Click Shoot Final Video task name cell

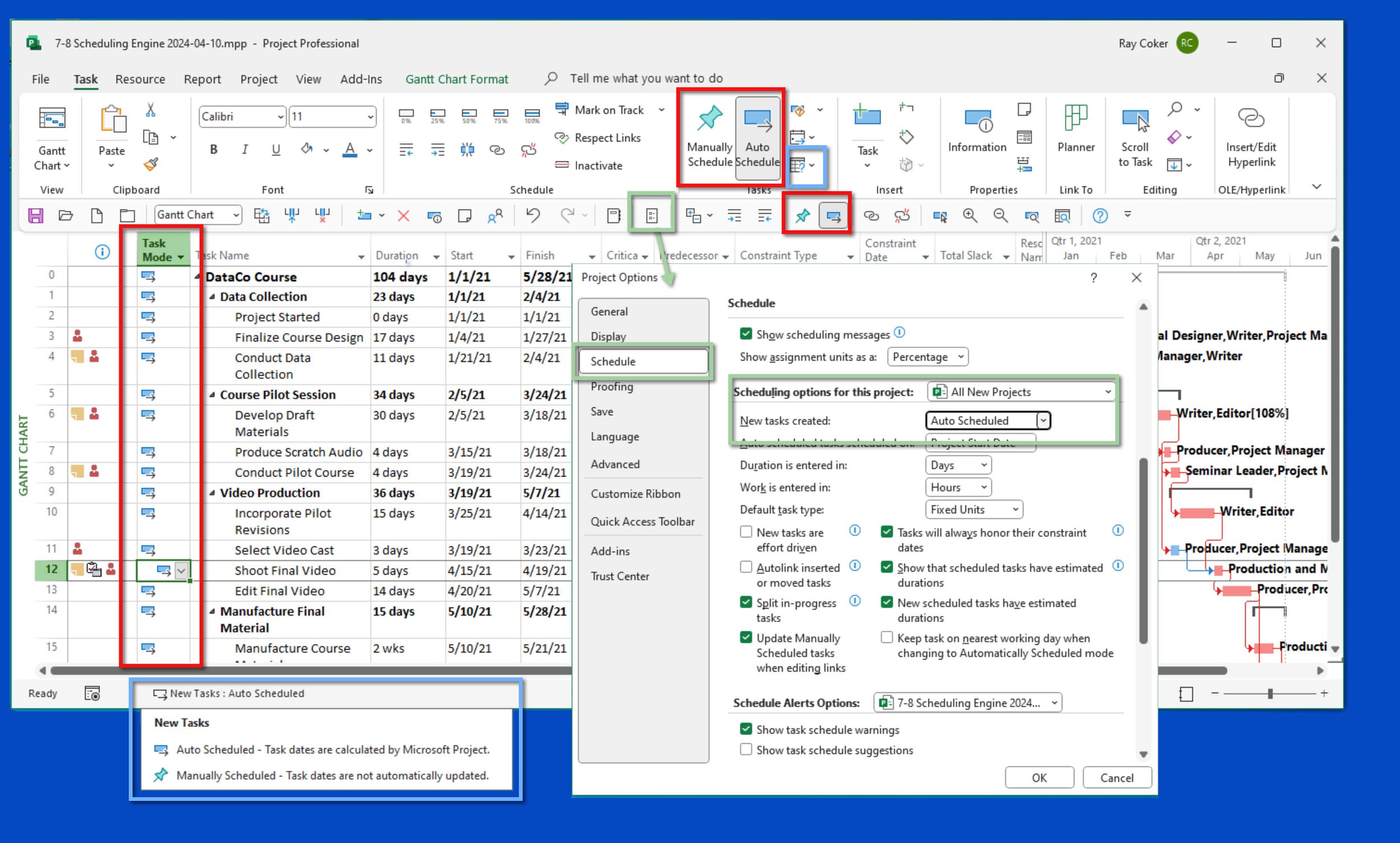(x=285, y=570)
